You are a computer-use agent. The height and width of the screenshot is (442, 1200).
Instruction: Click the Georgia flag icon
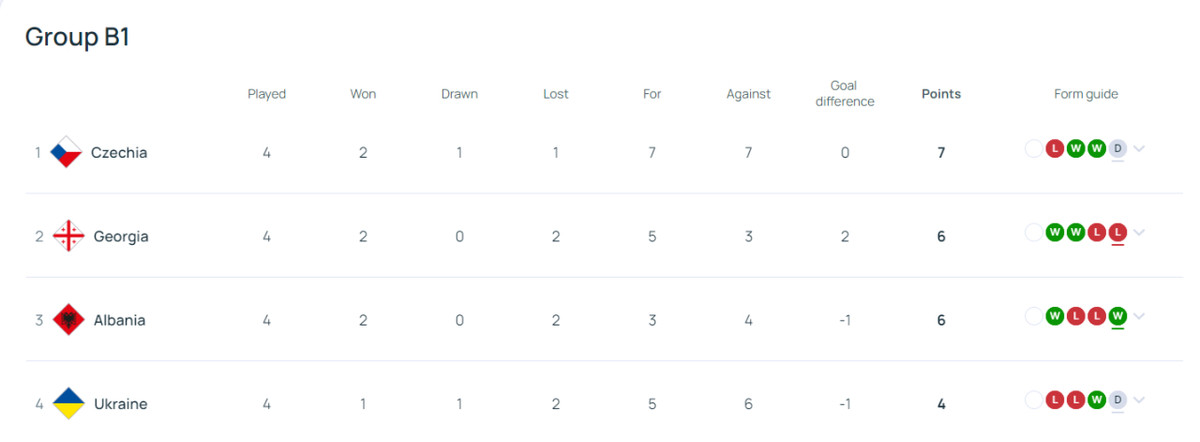(x=68, y=236)
